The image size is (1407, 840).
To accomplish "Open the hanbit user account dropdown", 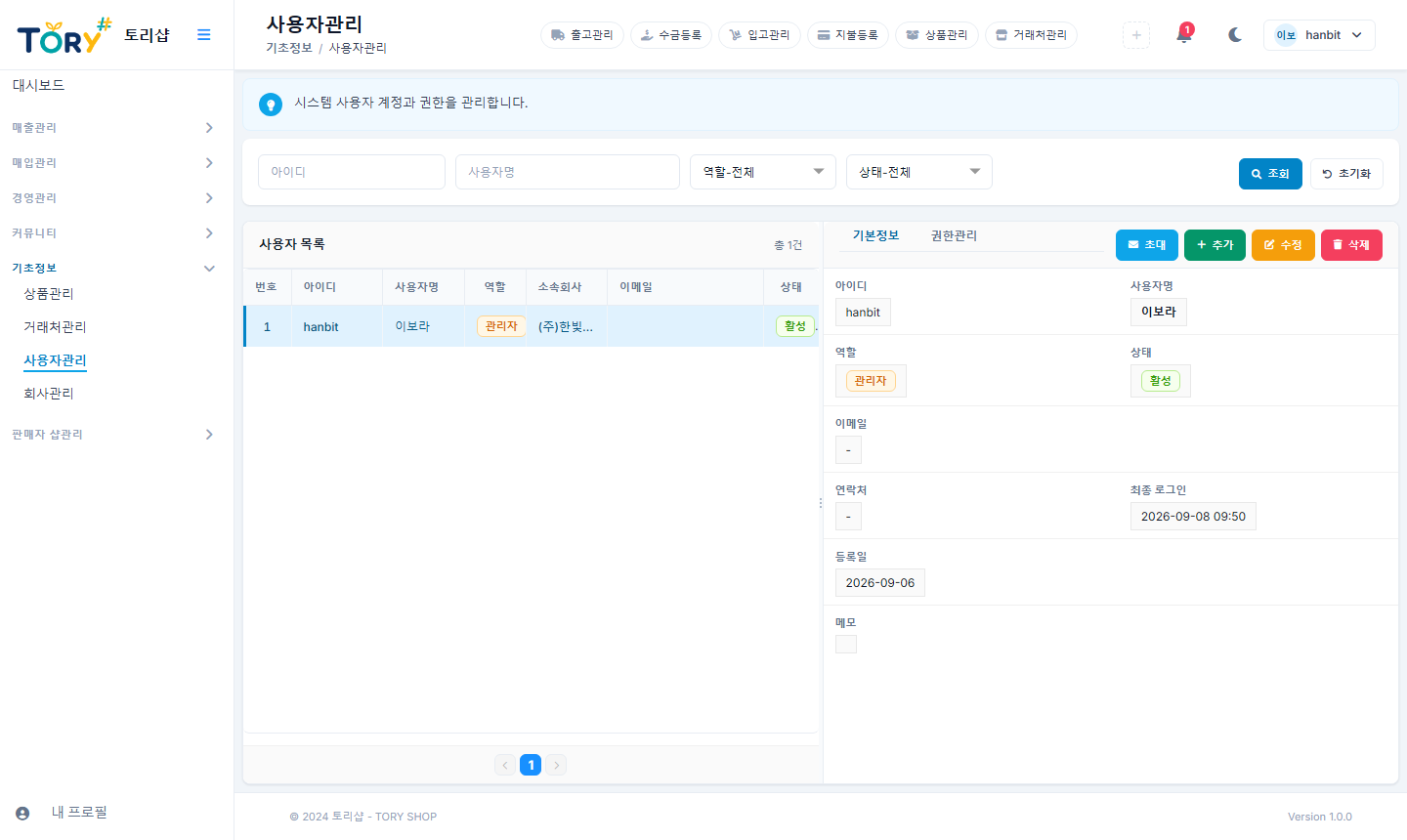I will [x=1319, y=35].
